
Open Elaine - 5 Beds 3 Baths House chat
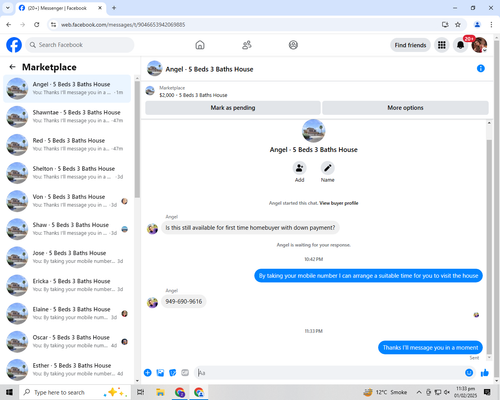click(67, 313)
